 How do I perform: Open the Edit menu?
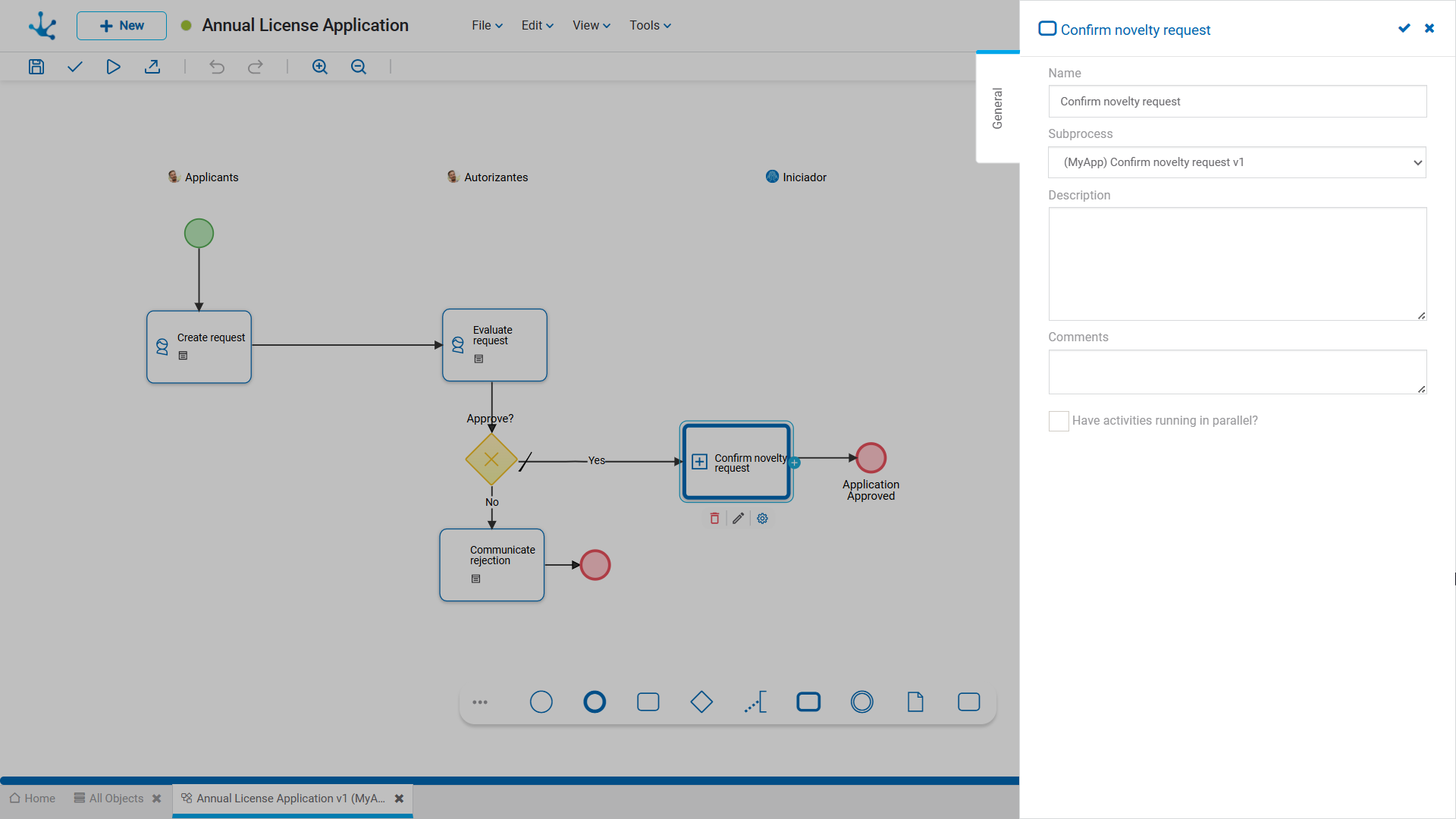[538, 25]
